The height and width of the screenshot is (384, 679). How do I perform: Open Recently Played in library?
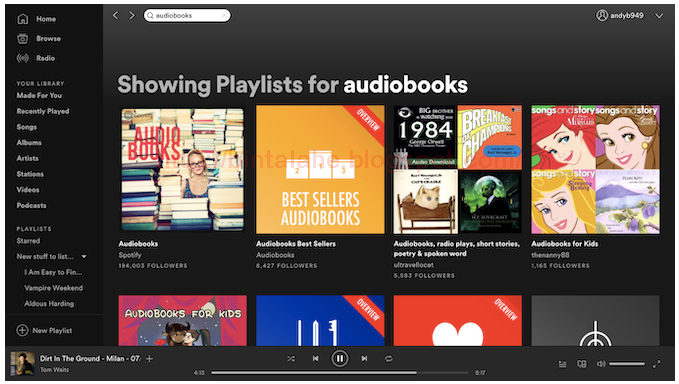point(43,111)
